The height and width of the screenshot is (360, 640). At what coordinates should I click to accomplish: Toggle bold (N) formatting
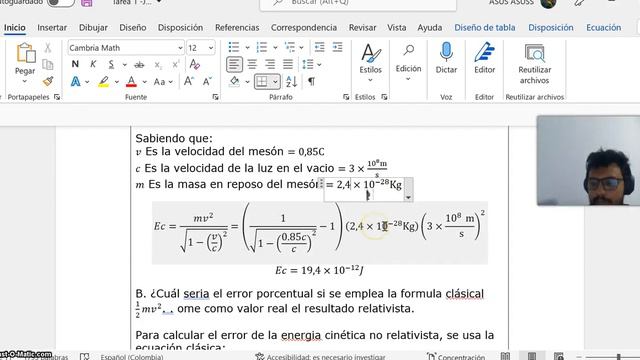75,64
